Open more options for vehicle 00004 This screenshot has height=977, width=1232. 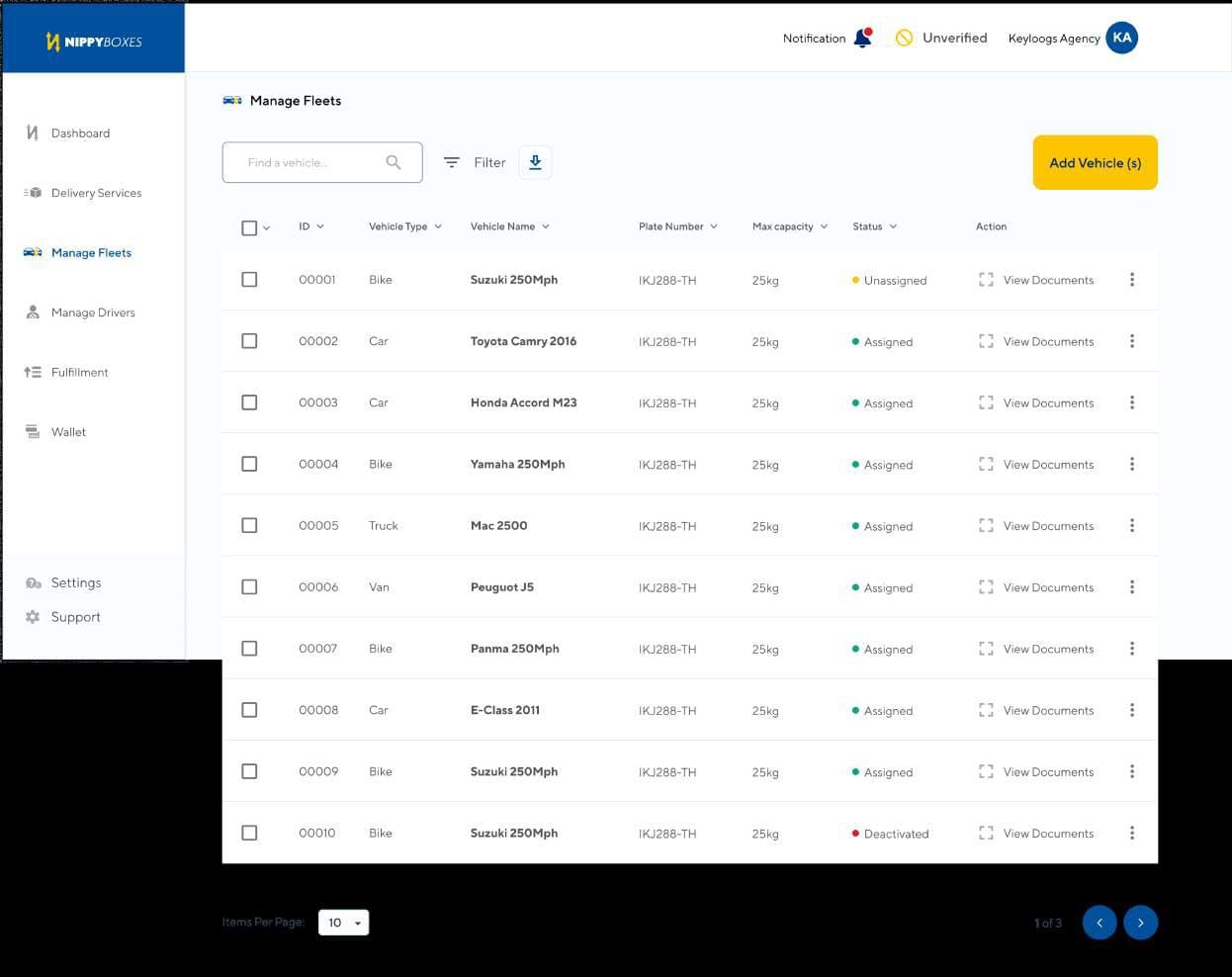1132,464
